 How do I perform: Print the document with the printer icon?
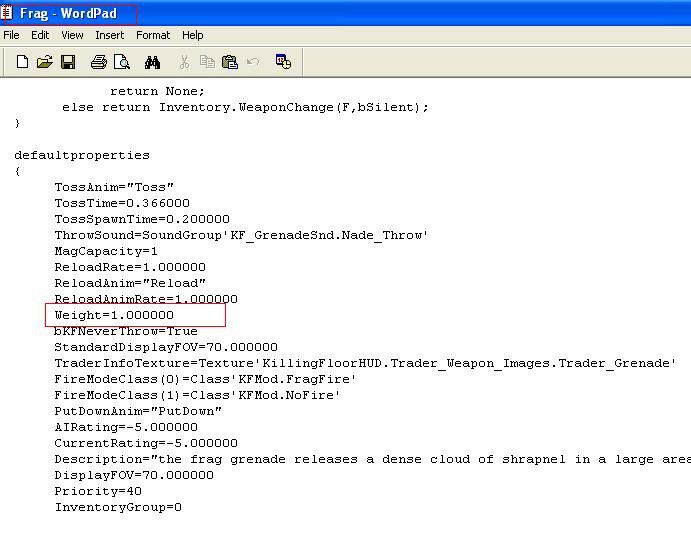(x=98, y=62)
